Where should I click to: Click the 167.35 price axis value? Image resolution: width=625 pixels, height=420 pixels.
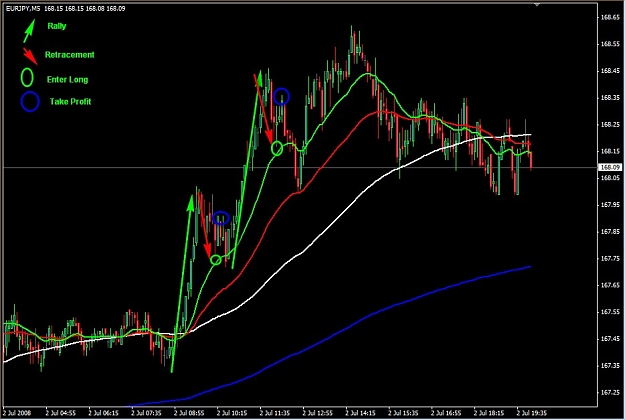(610, 366)
